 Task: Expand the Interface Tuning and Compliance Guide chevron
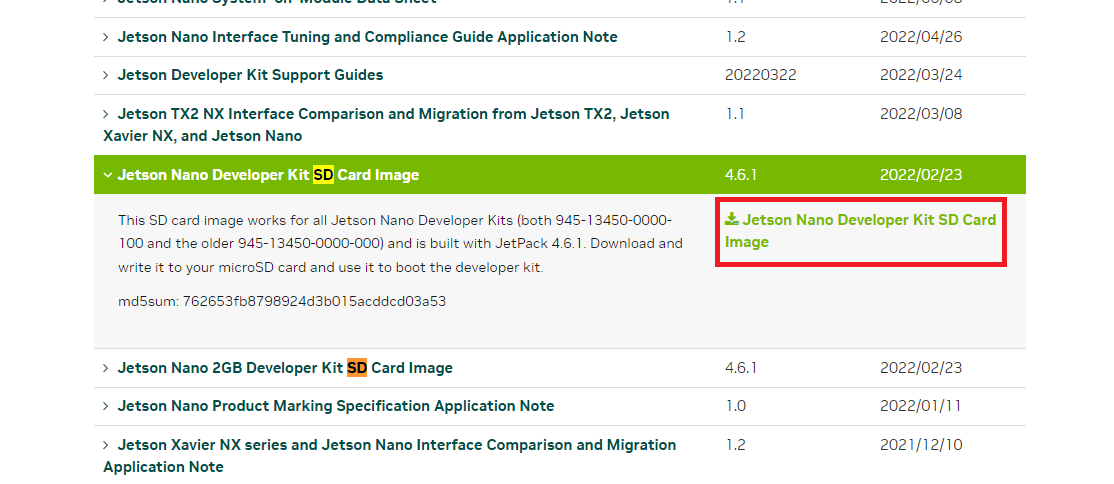(106, 37)
